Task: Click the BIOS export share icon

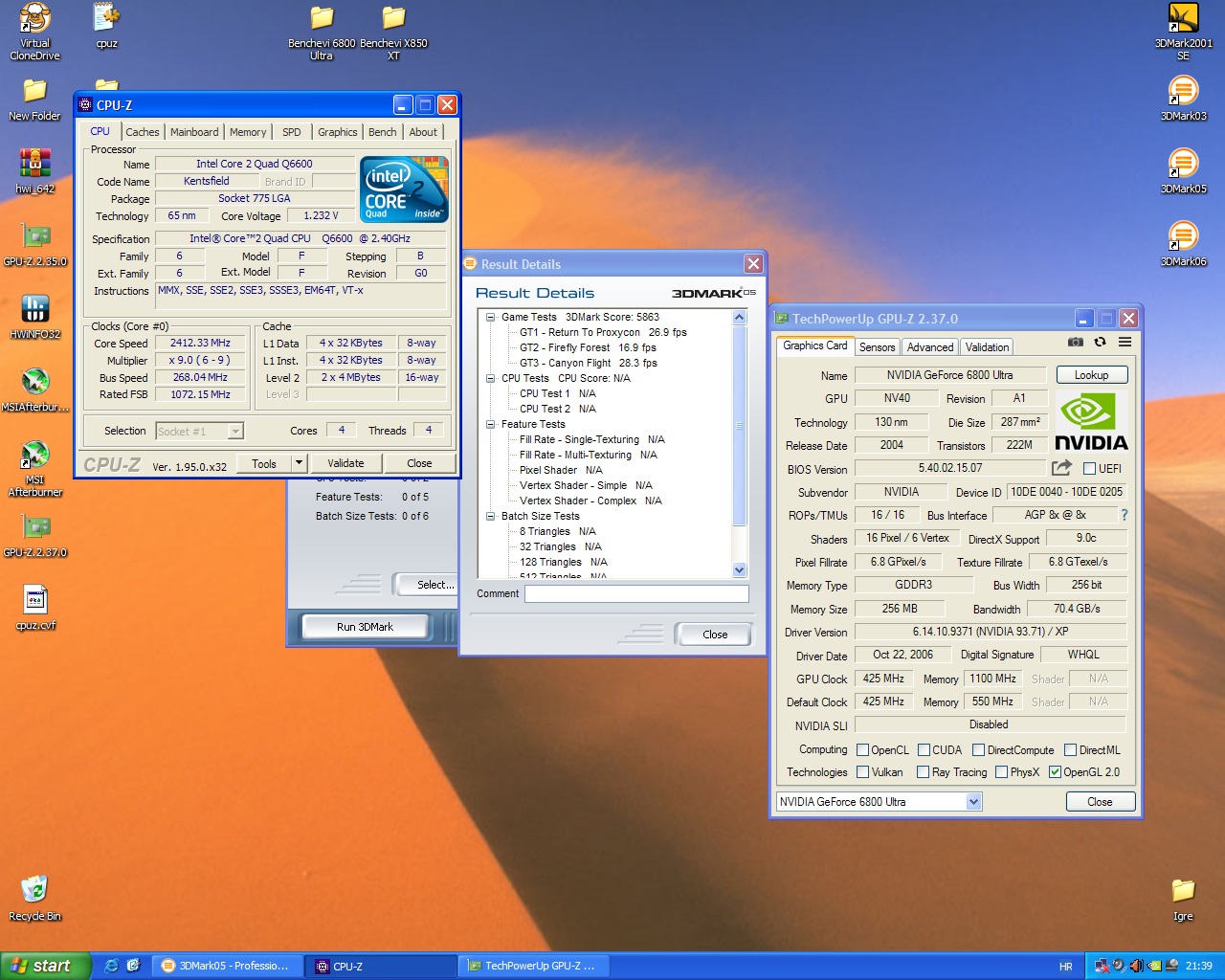Action: (x=1061, y=468)
